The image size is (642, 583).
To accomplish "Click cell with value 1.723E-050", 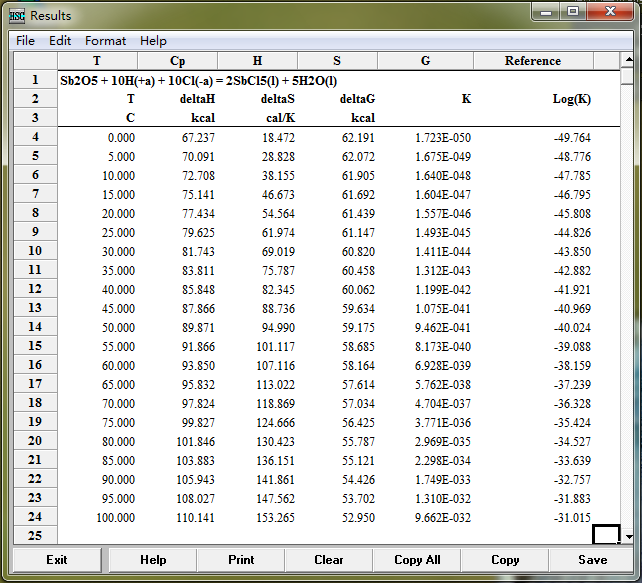I will pos(443,138).
